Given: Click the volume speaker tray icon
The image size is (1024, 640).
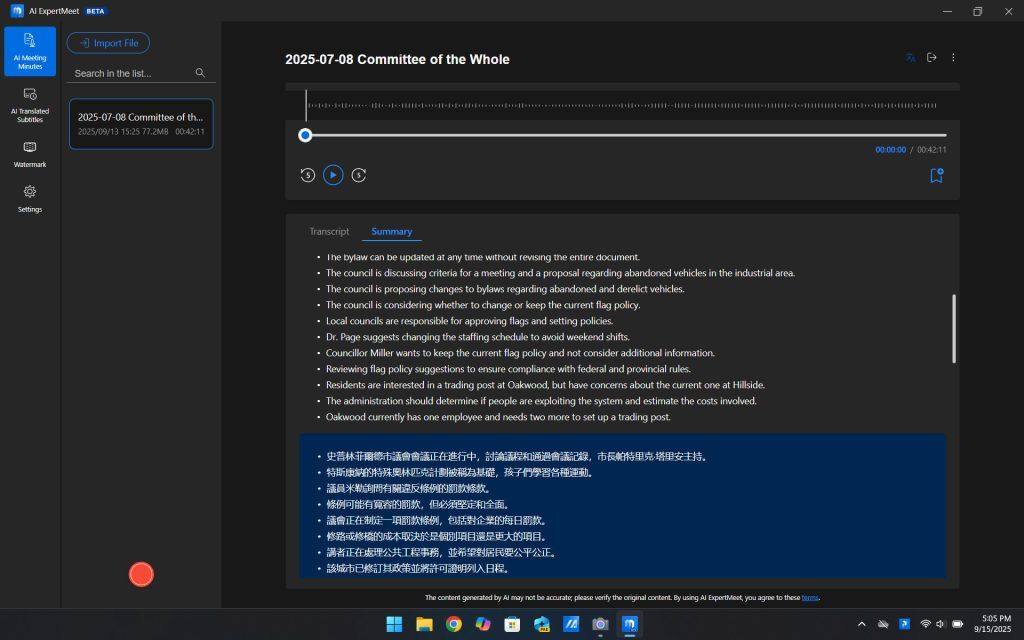Looking at the screenshot, I should tap(940, 624).
